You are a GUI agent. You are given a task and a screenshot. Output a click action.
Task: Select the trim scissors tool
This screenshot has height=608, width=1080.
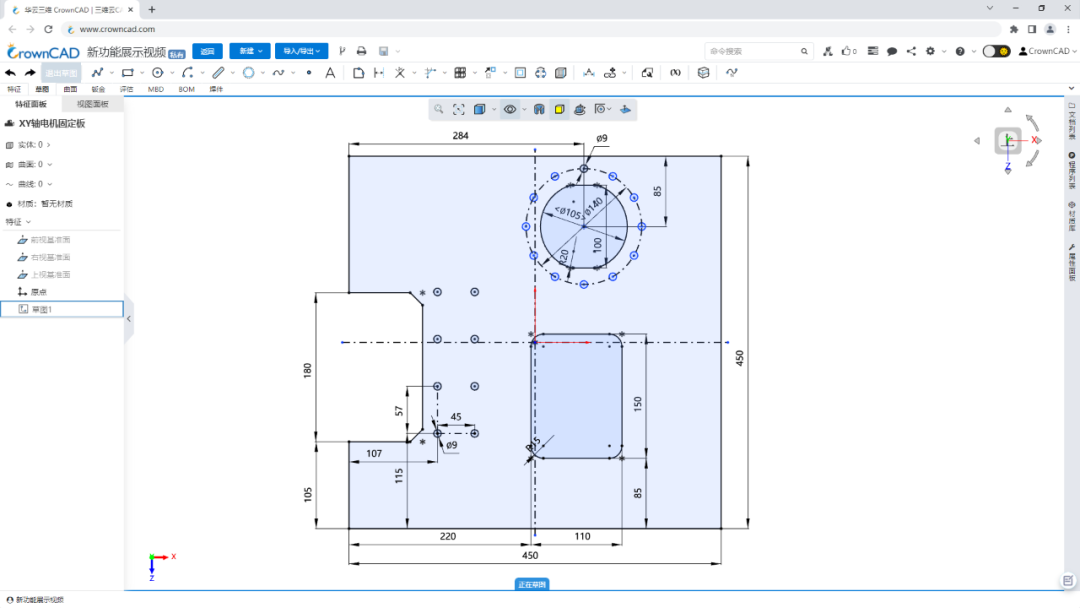click(399, 72)
